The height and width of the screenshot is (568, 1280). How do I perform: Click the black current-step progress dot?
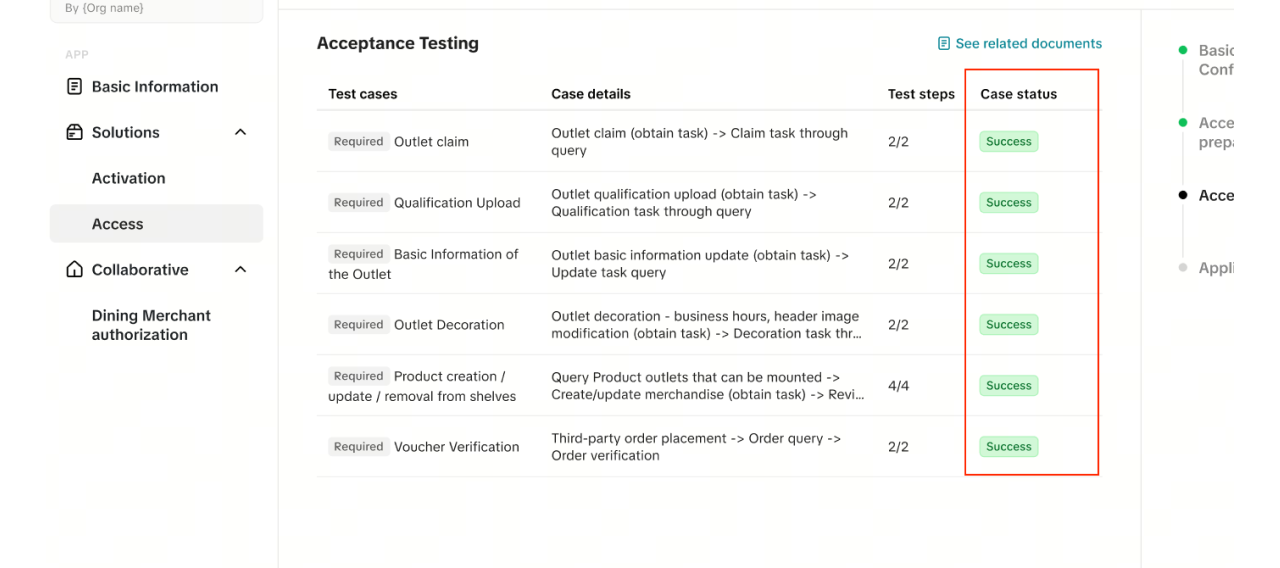click(x=1183, y=196)
